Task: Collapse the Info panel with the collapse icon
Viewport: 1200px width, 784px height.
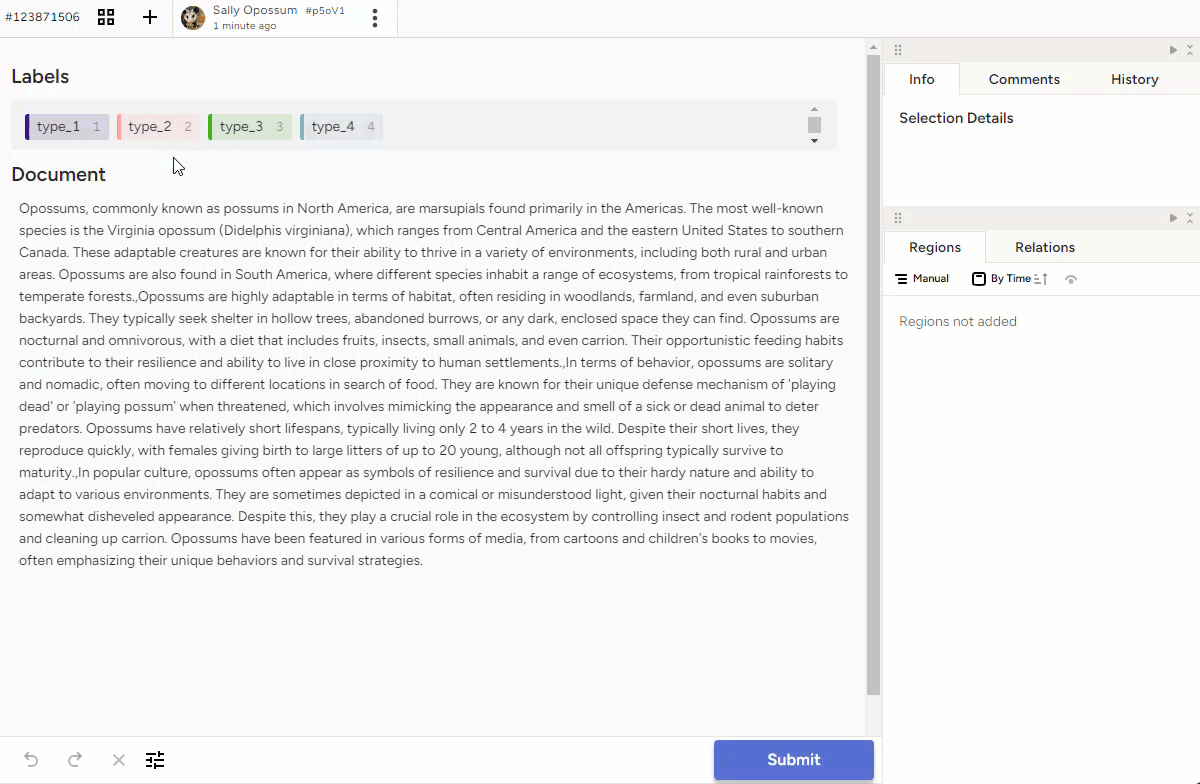Action: (1190, 48)
